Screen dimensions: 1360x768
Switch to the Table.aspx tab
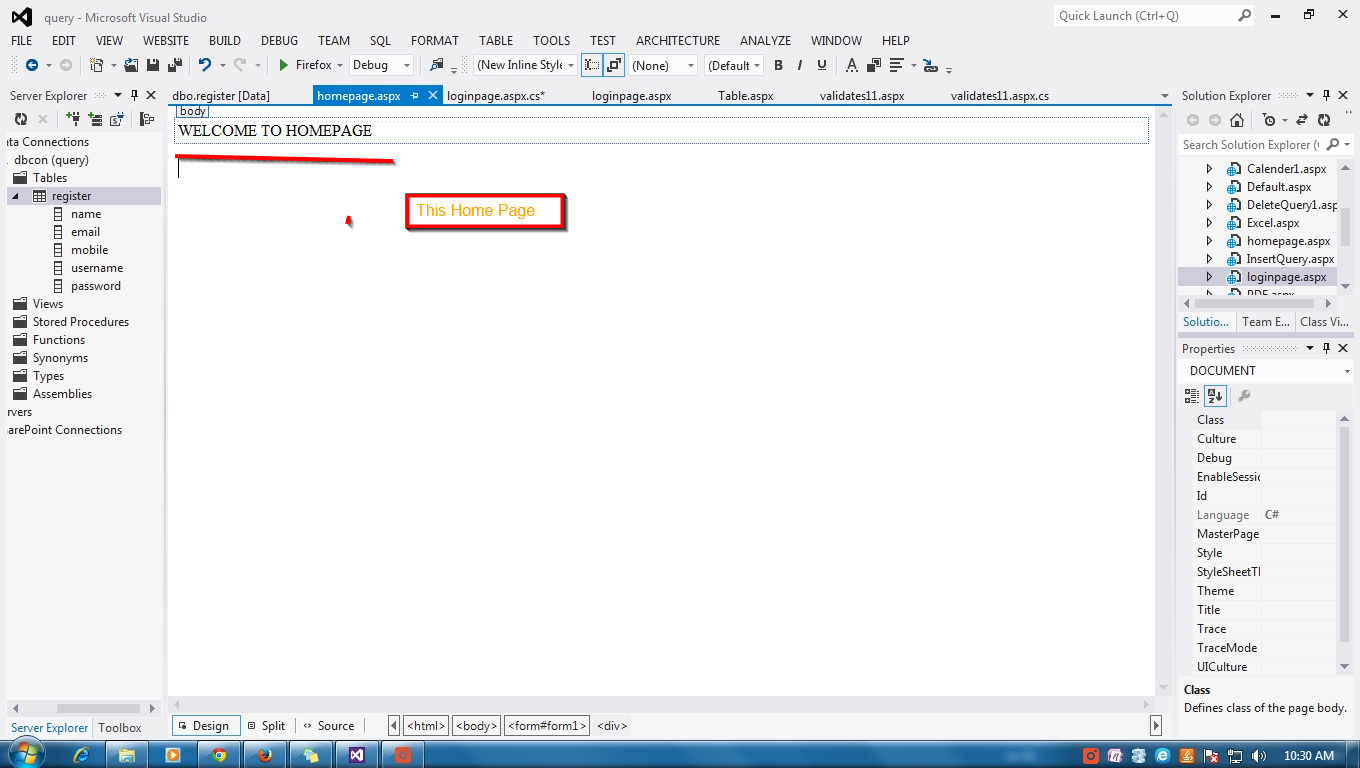746,96
